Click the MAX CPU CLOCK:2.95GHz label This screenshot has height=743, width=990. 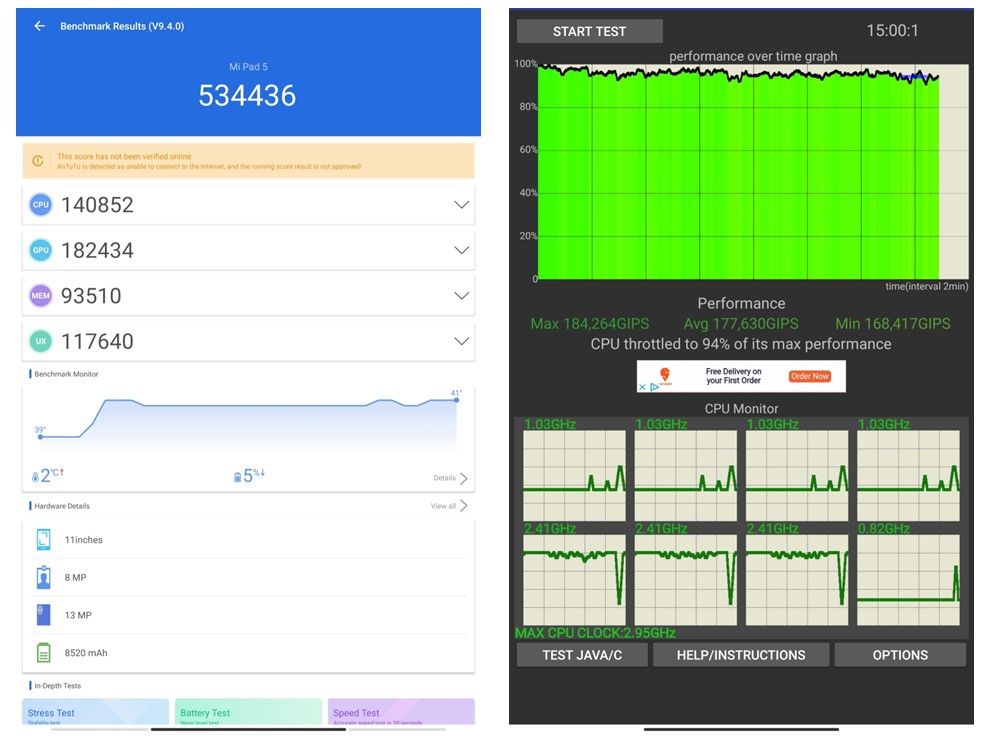click(x=595, y=633)
